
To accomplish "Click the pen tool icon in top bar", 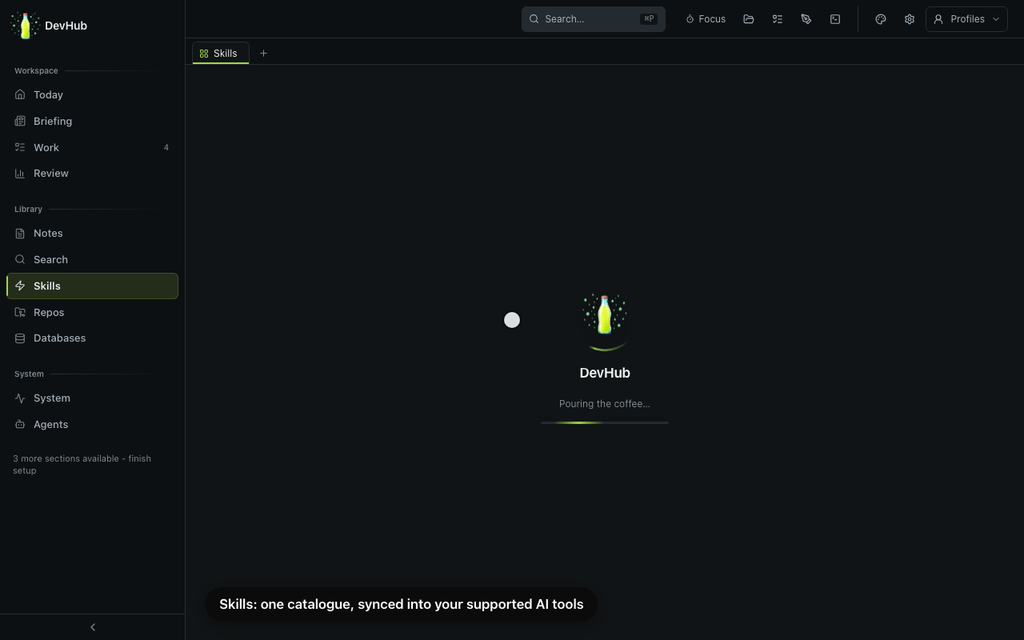I will [806, 19].
